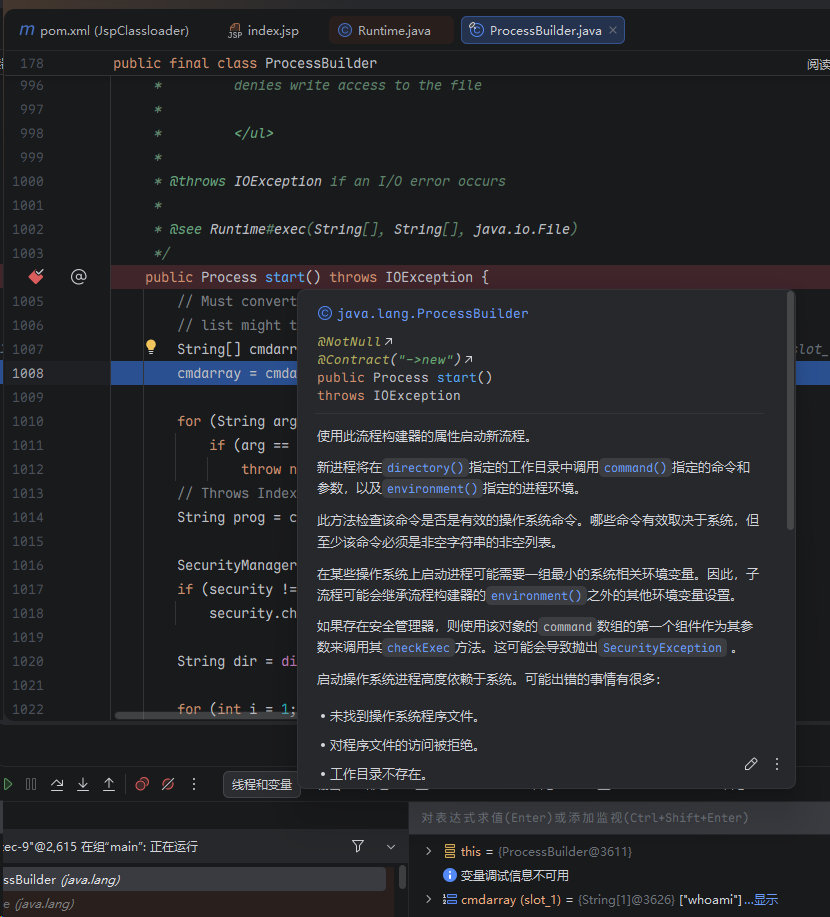Toggle the mute breakpoints icon
This screenshot has height=917, width=830.
pyautogui.click(x=168, y=784)
